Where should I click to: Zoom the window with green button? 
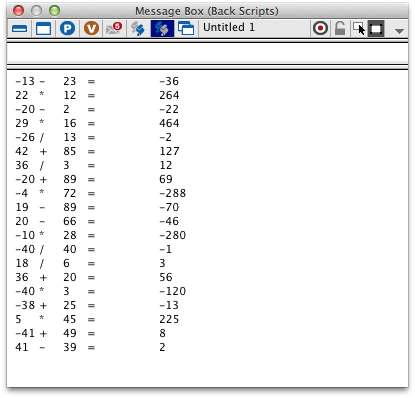point(54,11)
